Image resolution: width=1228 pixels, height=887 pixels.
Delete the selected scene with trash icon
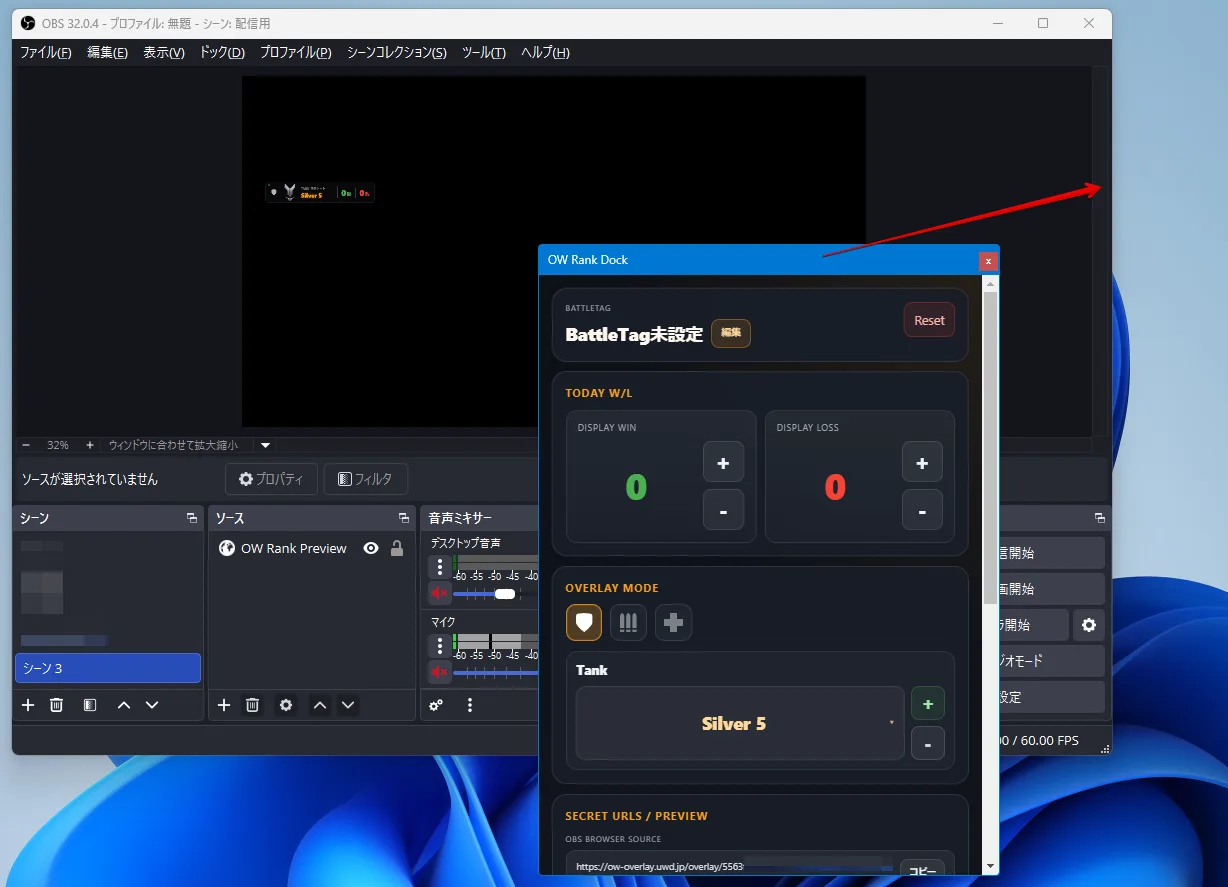click(57, 705)
